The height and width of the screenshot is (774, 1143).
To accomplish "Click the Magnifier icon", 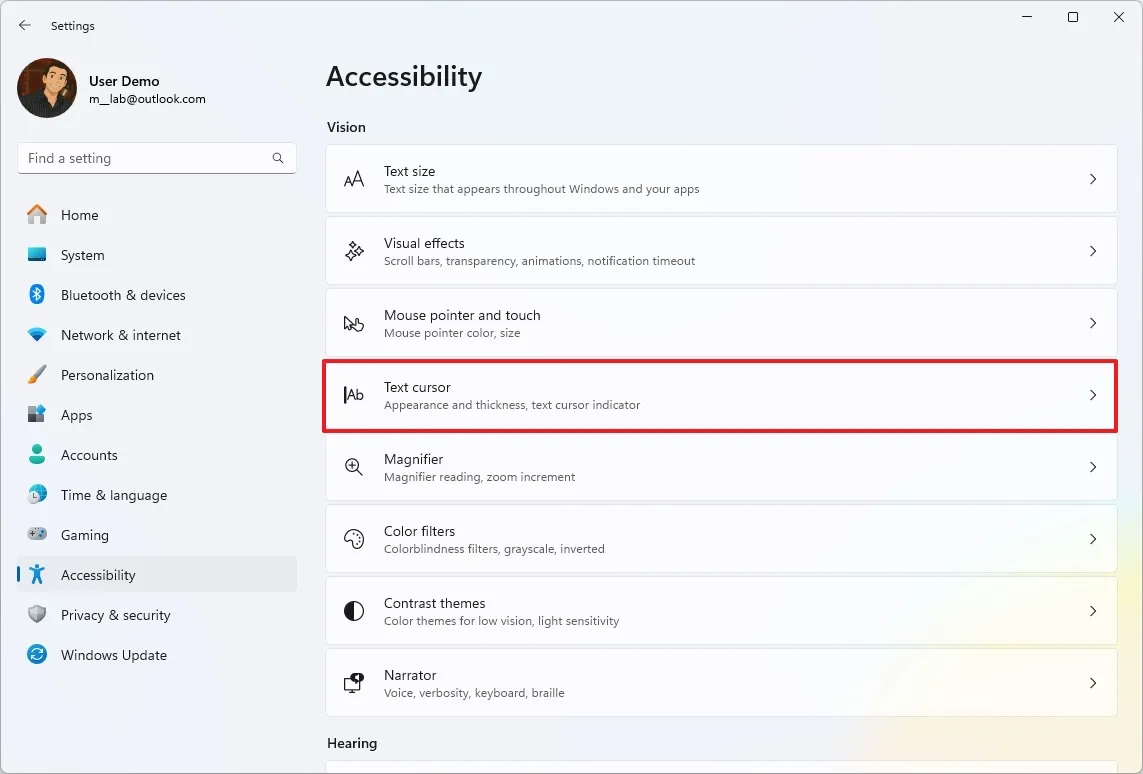I will pyautogui.click(x=353, y=467).
